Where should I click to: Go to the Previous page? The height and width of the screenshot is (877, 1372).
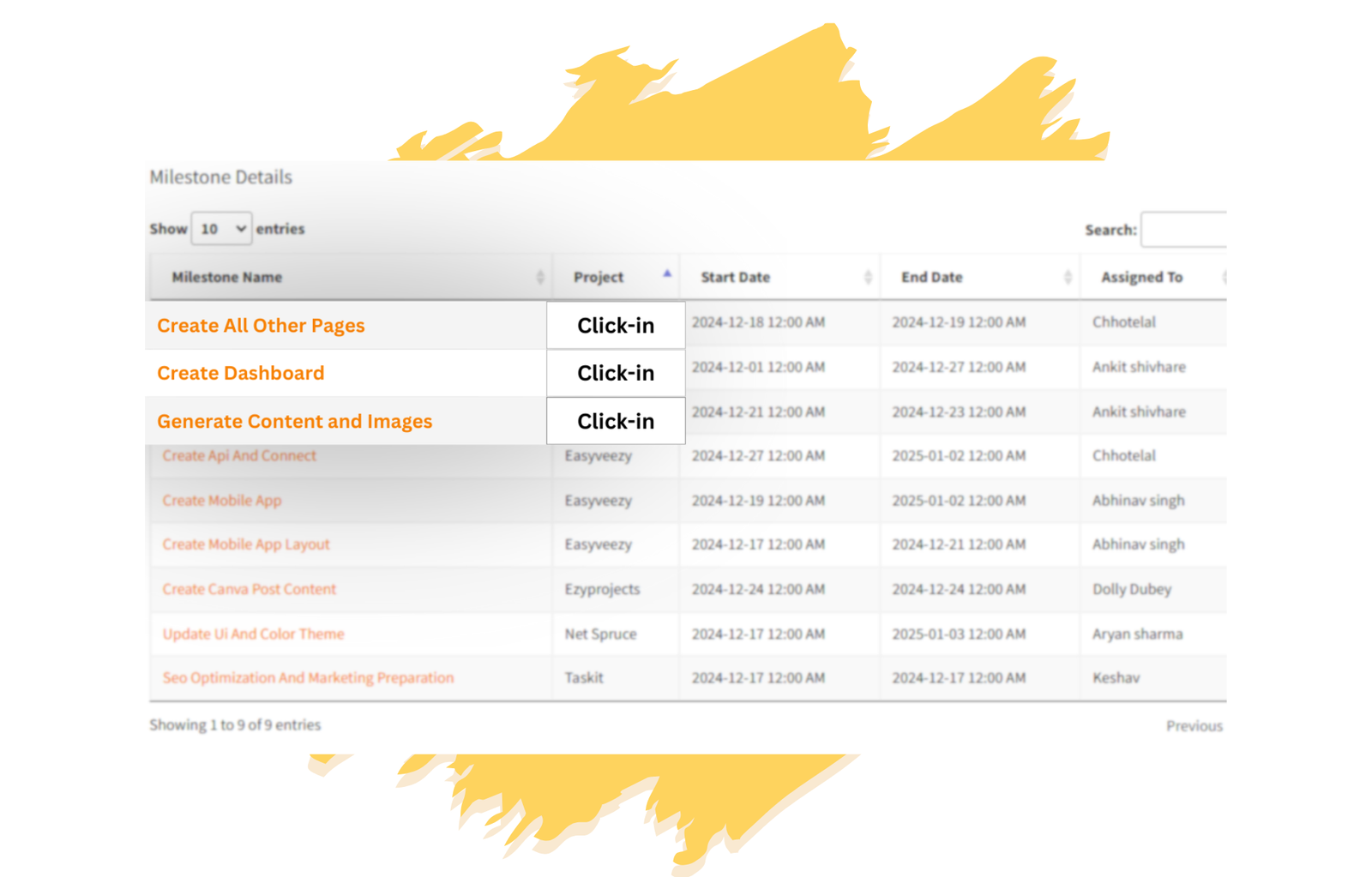(1194, 726)
